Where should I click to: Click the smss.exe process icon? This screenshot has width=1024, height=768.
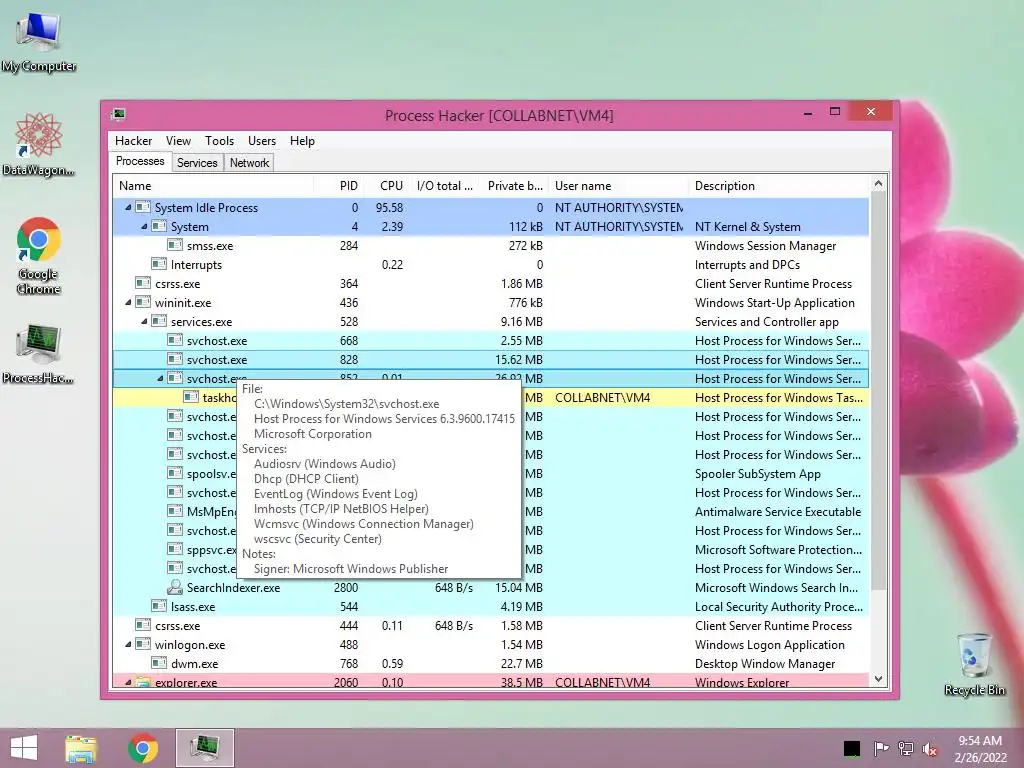(x=175, y=246)
